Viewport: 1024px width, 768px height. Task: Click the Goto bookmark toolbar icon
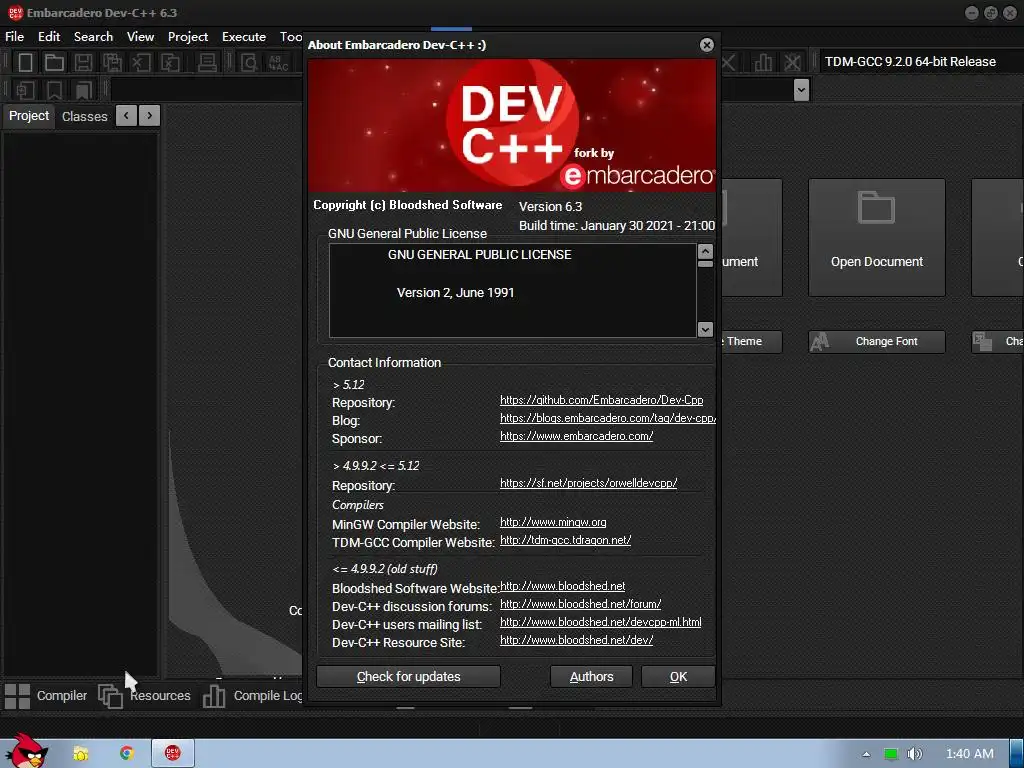click(84, 89)
